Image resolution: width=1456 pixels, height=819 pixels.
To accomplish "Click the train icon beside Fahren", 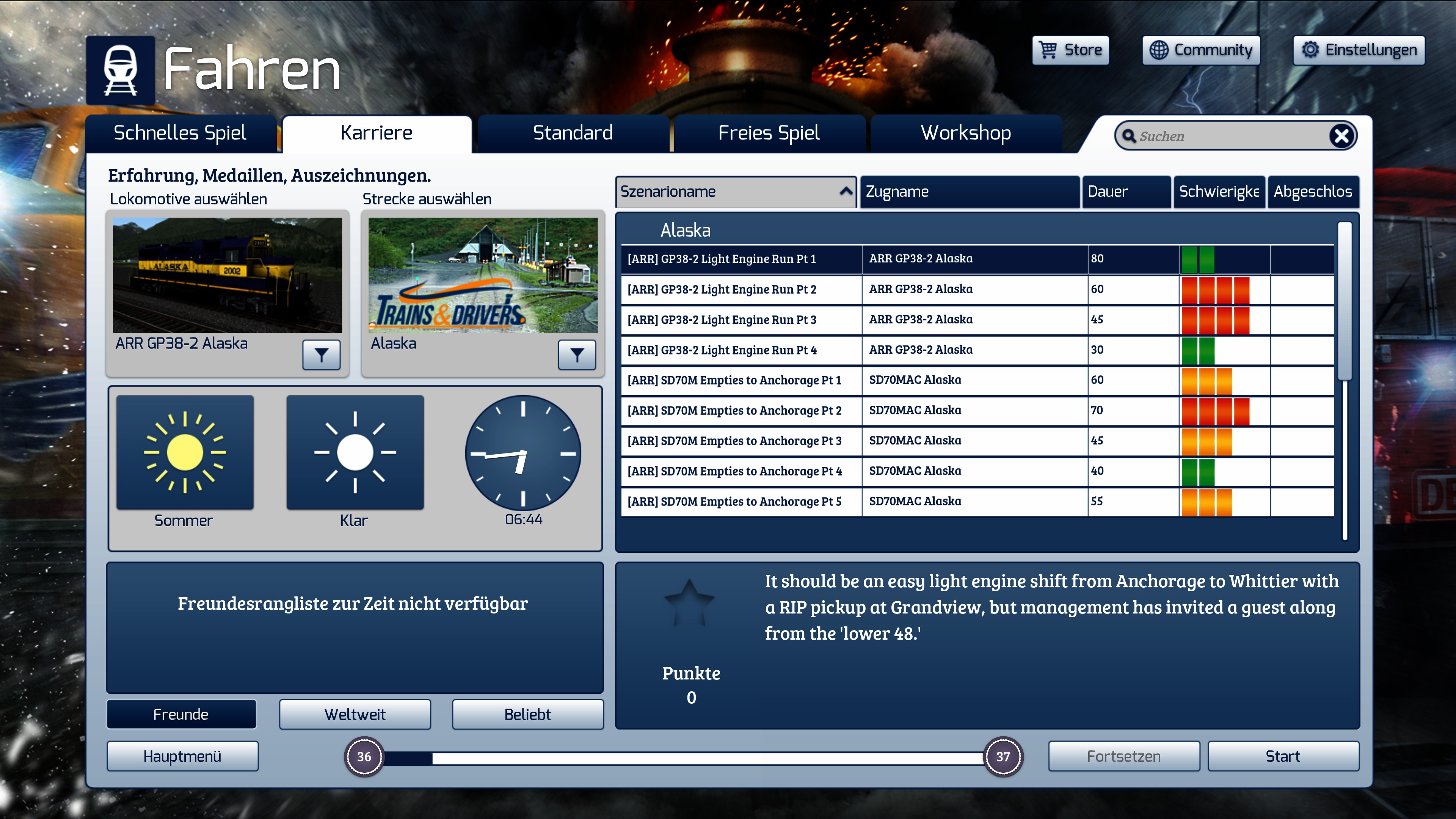I will [121, 71].
